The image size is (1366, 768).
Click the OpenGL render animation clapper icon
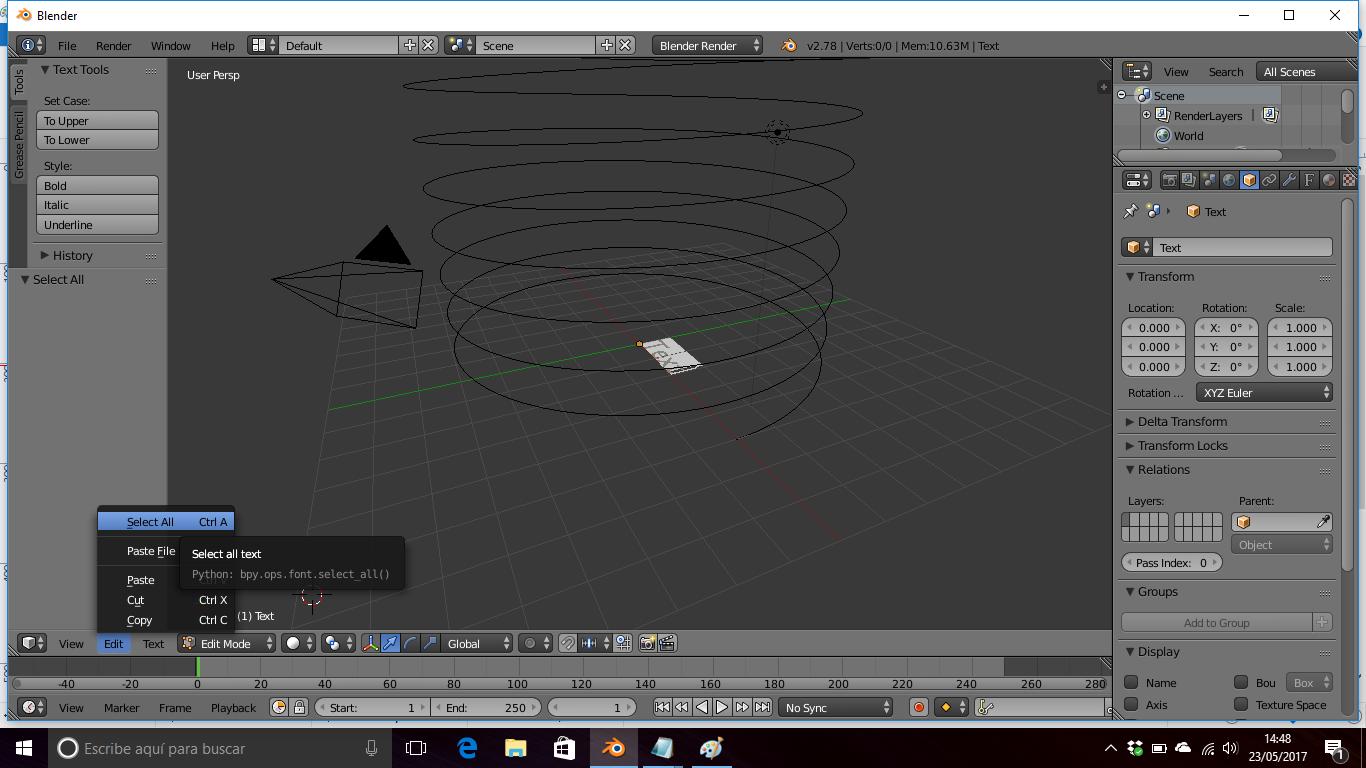(667, 643)
